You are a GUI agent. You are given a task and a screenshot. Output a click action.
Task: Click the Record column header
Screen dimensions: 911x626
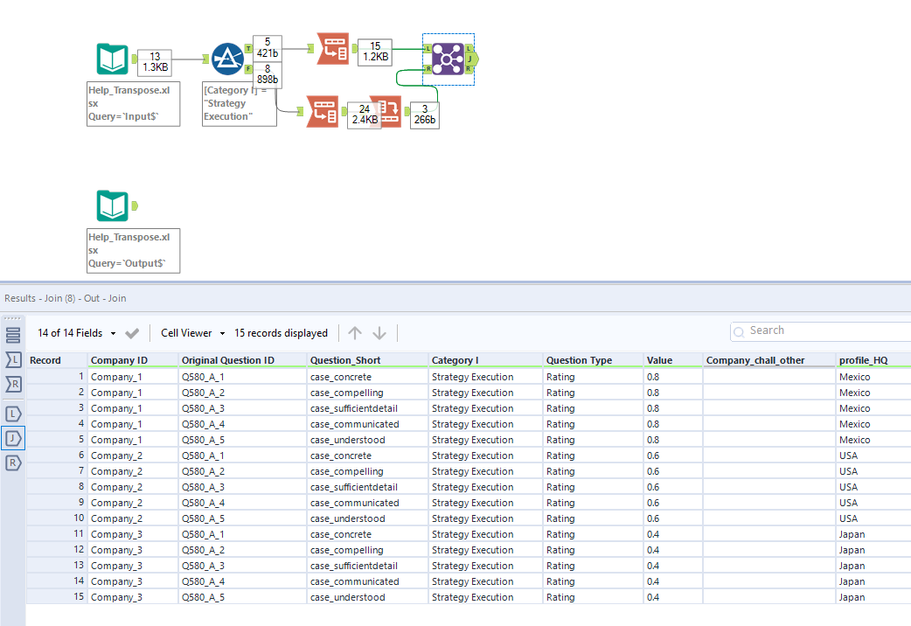pos(57,360)
